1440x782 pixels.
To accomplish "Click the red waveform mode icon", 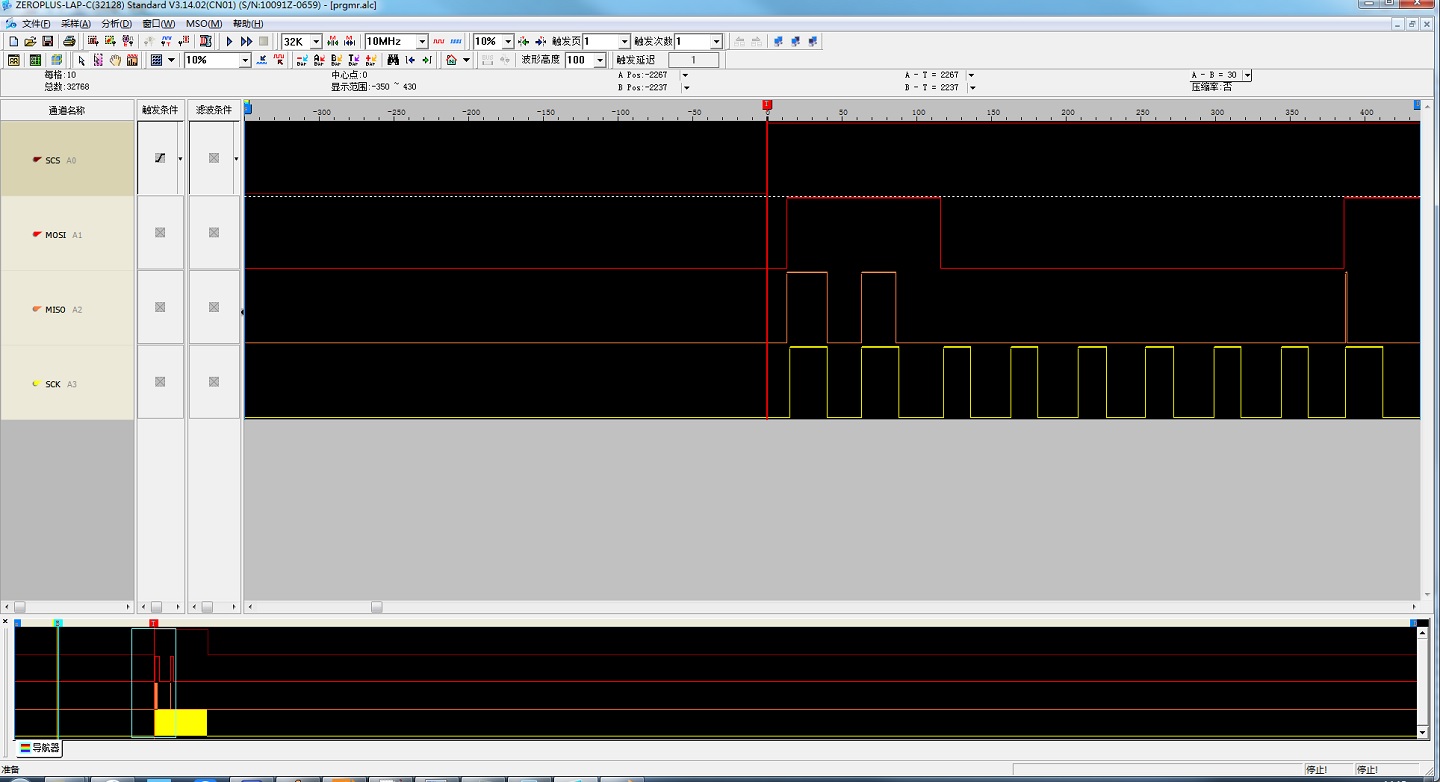I will 439,41.
